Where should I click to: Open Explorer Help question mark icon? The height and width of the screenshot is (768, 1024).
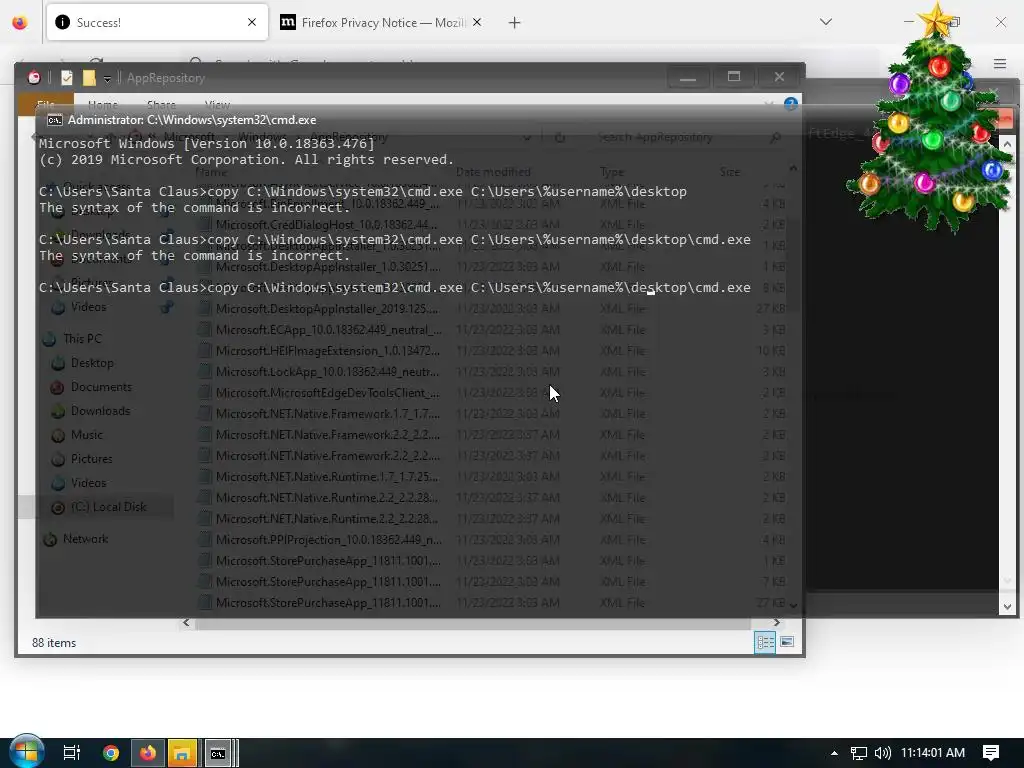(x=791, y=104)
